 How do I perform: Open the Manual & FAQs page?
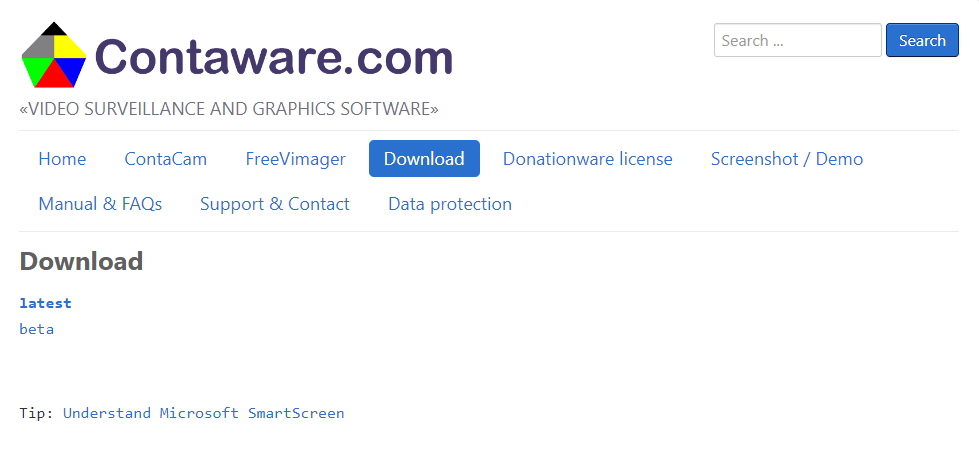(100, 204)
